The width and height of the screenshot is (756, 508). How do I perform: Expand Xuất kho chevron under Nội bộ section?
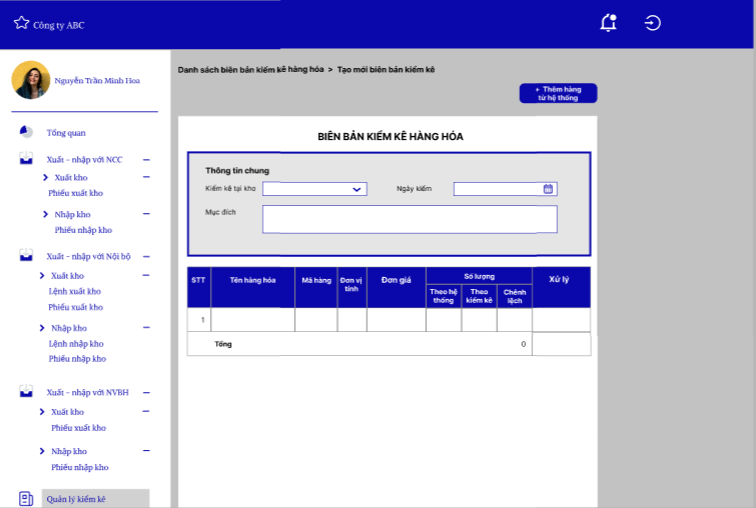click(42, 276)
